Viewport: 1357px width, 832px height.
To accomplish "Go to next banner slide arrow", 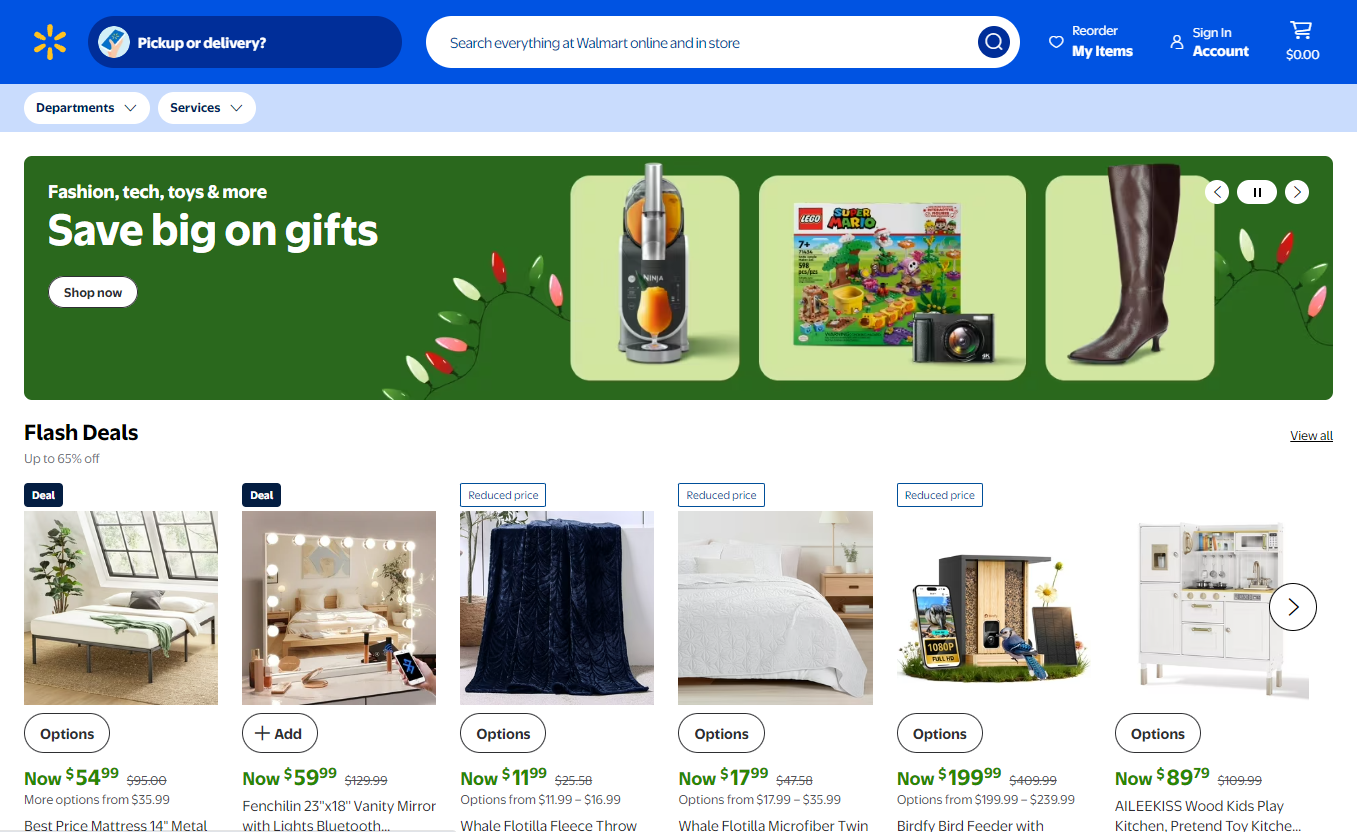I will click(x=1297, y=192).
